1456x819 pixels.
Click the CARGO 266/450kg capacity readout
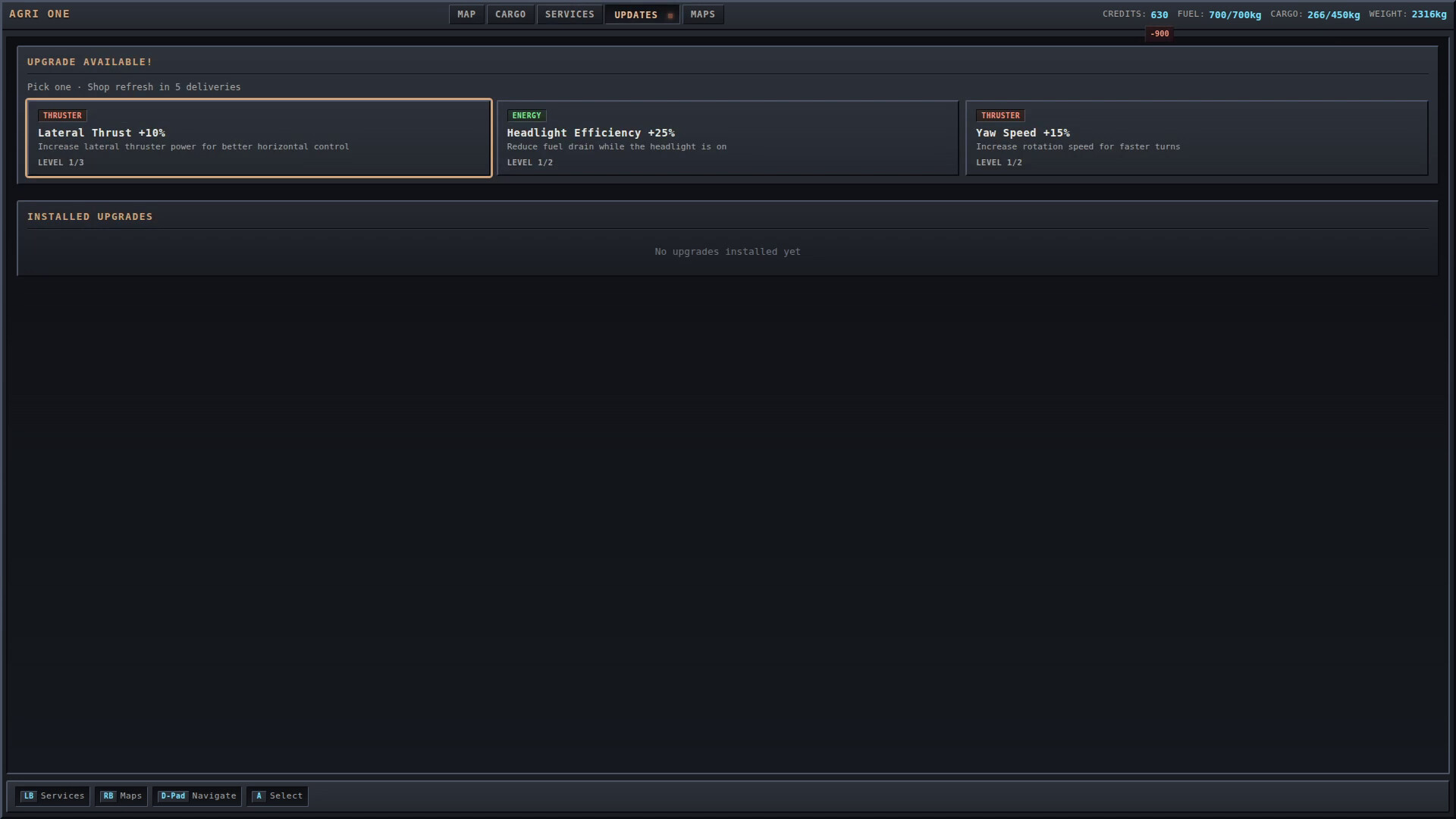tap(1316, 14)
